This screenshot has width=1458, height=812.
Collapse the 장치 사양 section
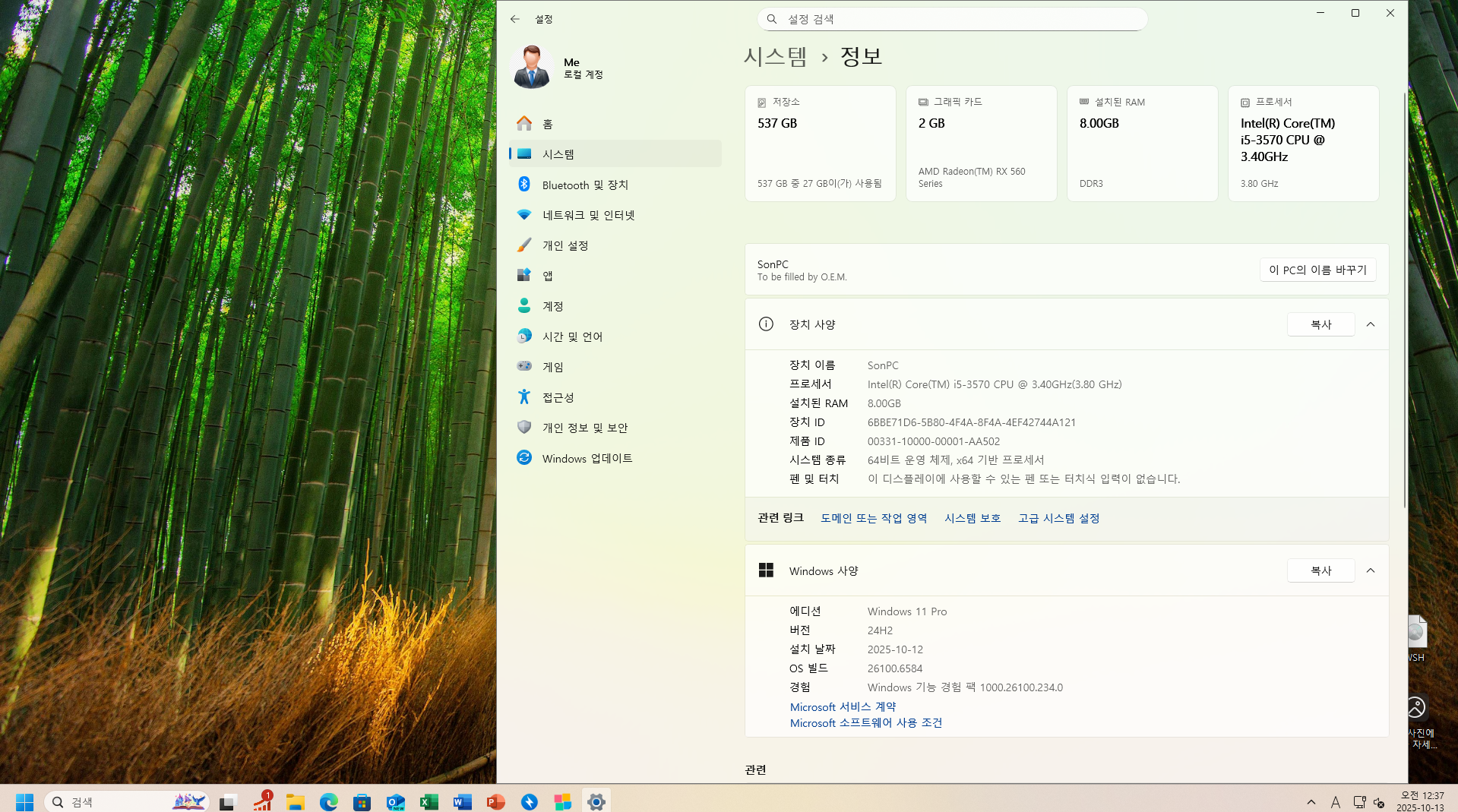[x=1370, y=324]
